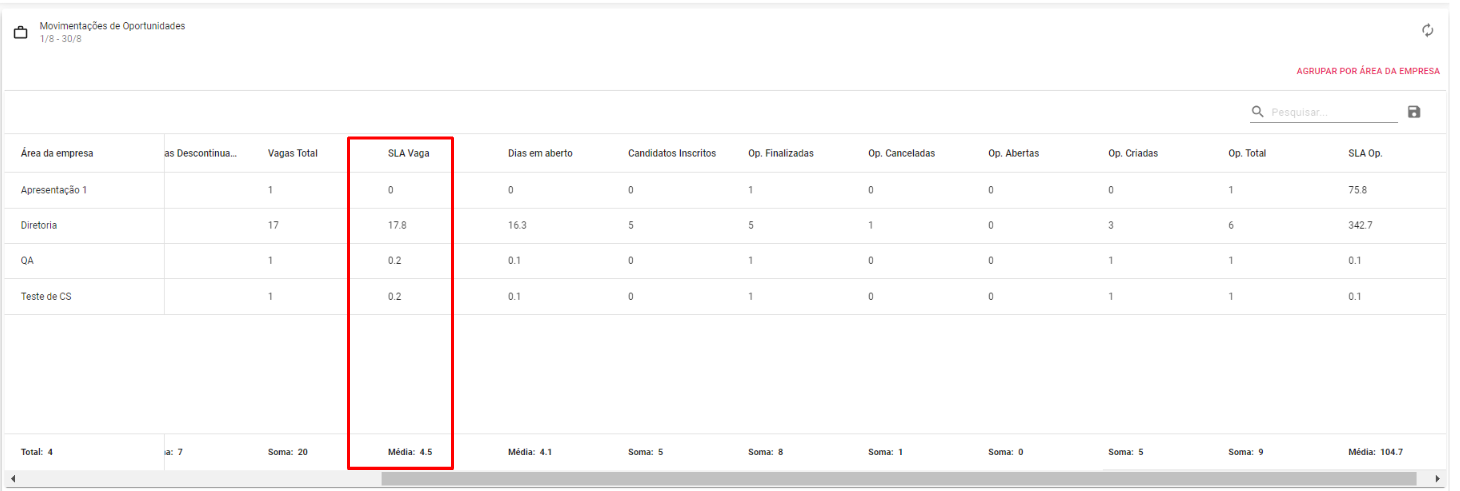
Task: Click the Média: 4.1 footer total
Action: pyautogui.click(x=530, y=452)
